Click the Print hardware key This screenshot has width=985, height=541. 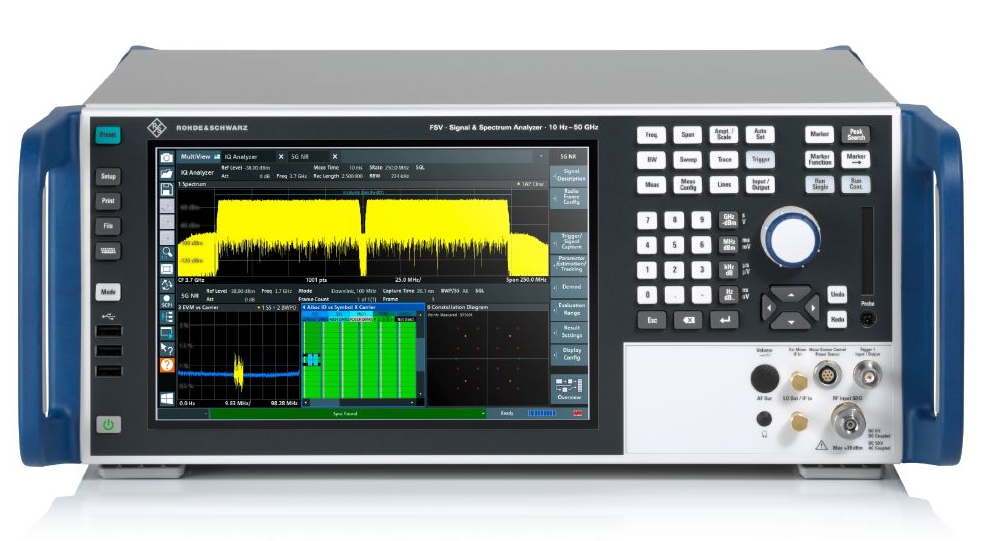coord(108,201)
